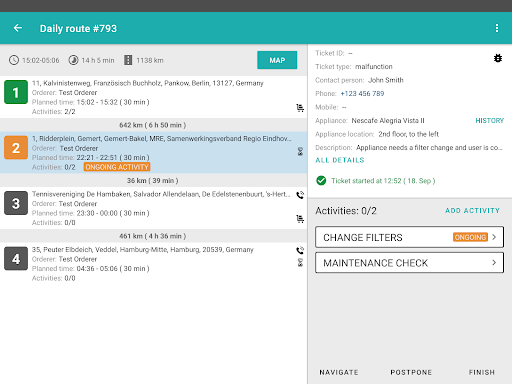This screenshot has height=384, width=512.
Task: Open the MAP view
Action: tap(277, 60)
